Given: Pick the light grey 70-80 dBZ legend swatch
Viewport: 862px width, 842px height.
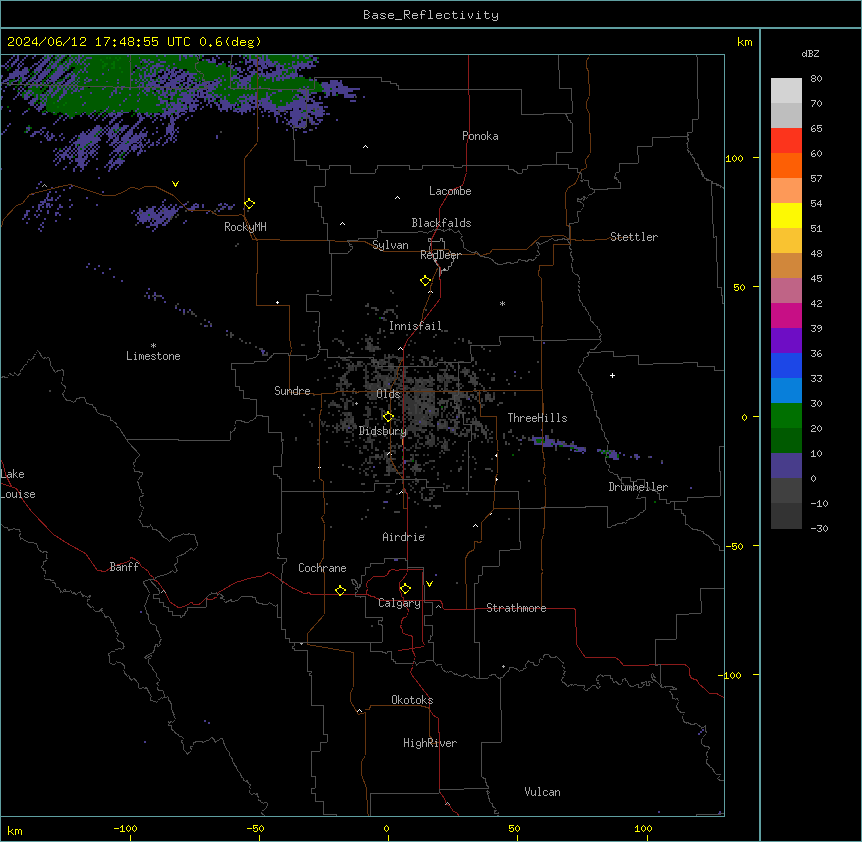Looking at the screenshot, I should pos(786,90).
